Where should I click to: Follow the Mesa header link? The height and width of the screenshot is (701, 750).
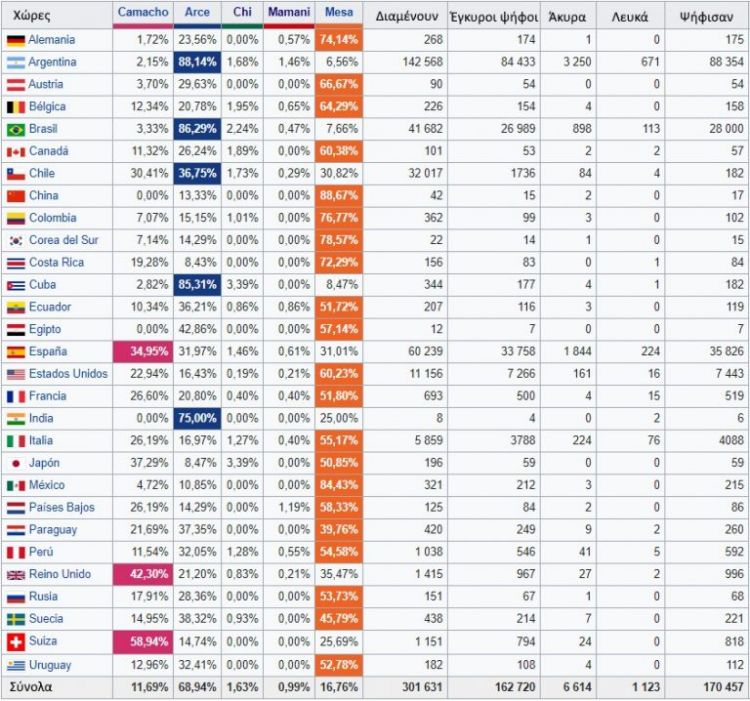point(341,13)
